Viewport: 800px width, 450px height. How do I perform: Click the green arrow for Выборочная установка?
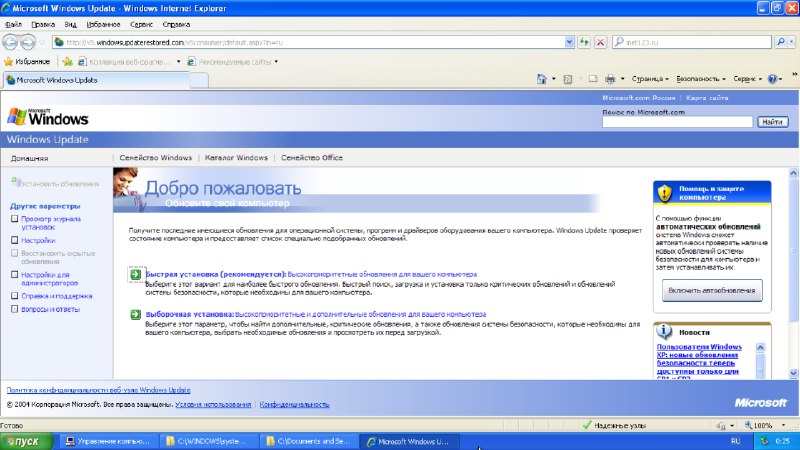coord(135,314)
